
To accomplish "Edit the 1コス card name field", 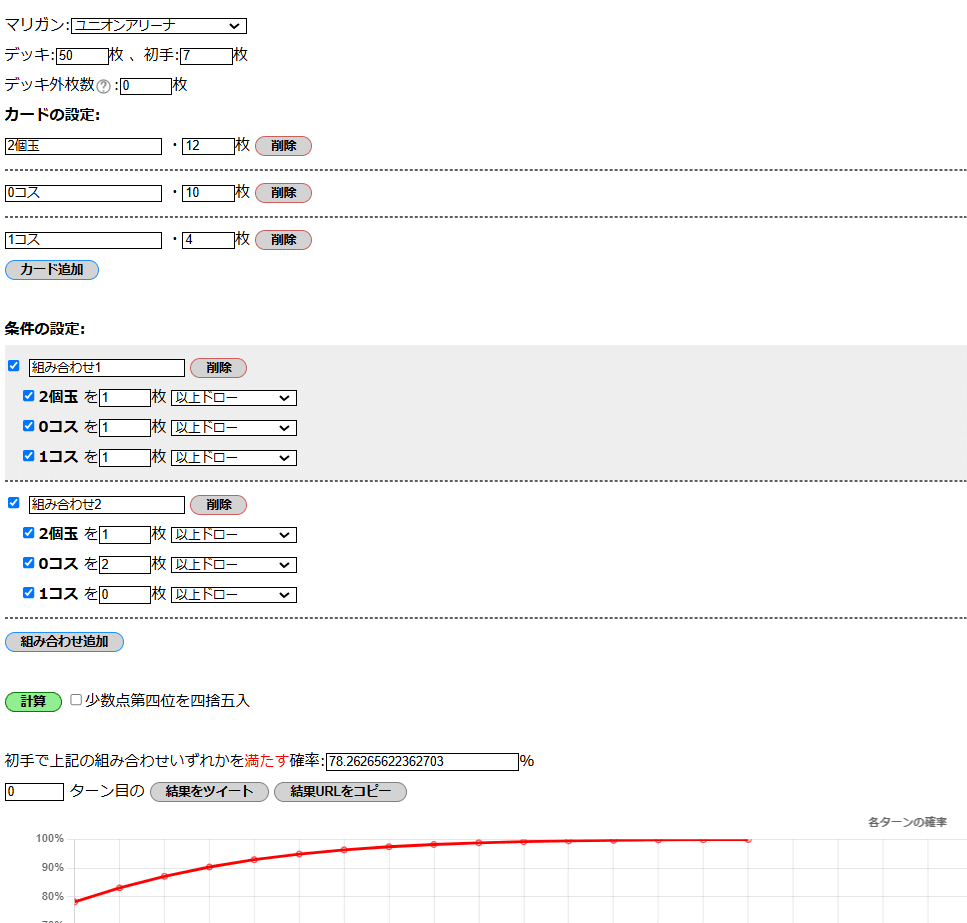I will [x=83, y=240].
